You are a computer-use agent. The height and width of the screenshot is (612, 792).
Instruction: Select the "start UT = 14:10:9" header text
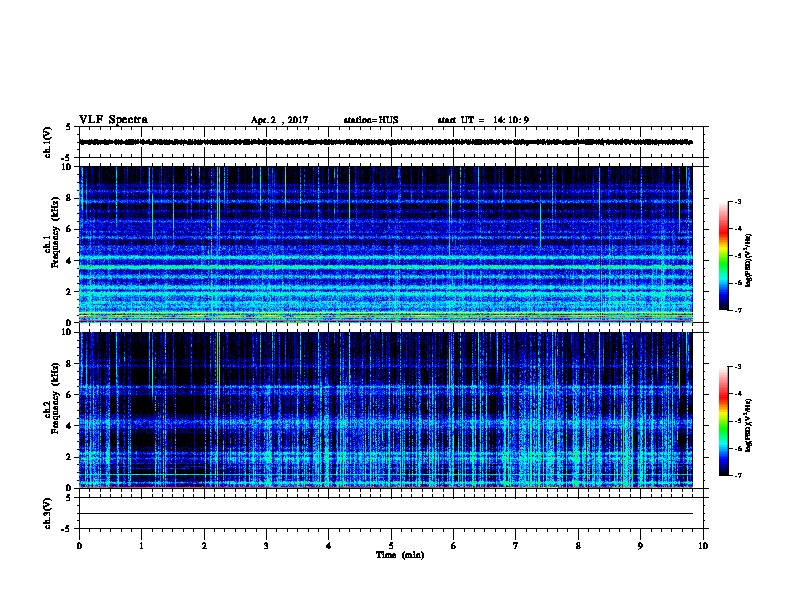[483, 120]
